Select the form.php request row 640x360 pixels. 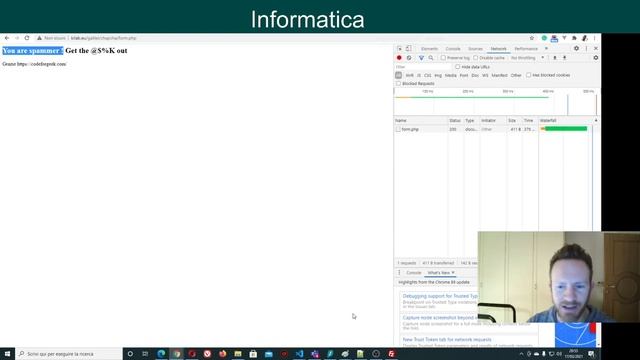[497, 129]
